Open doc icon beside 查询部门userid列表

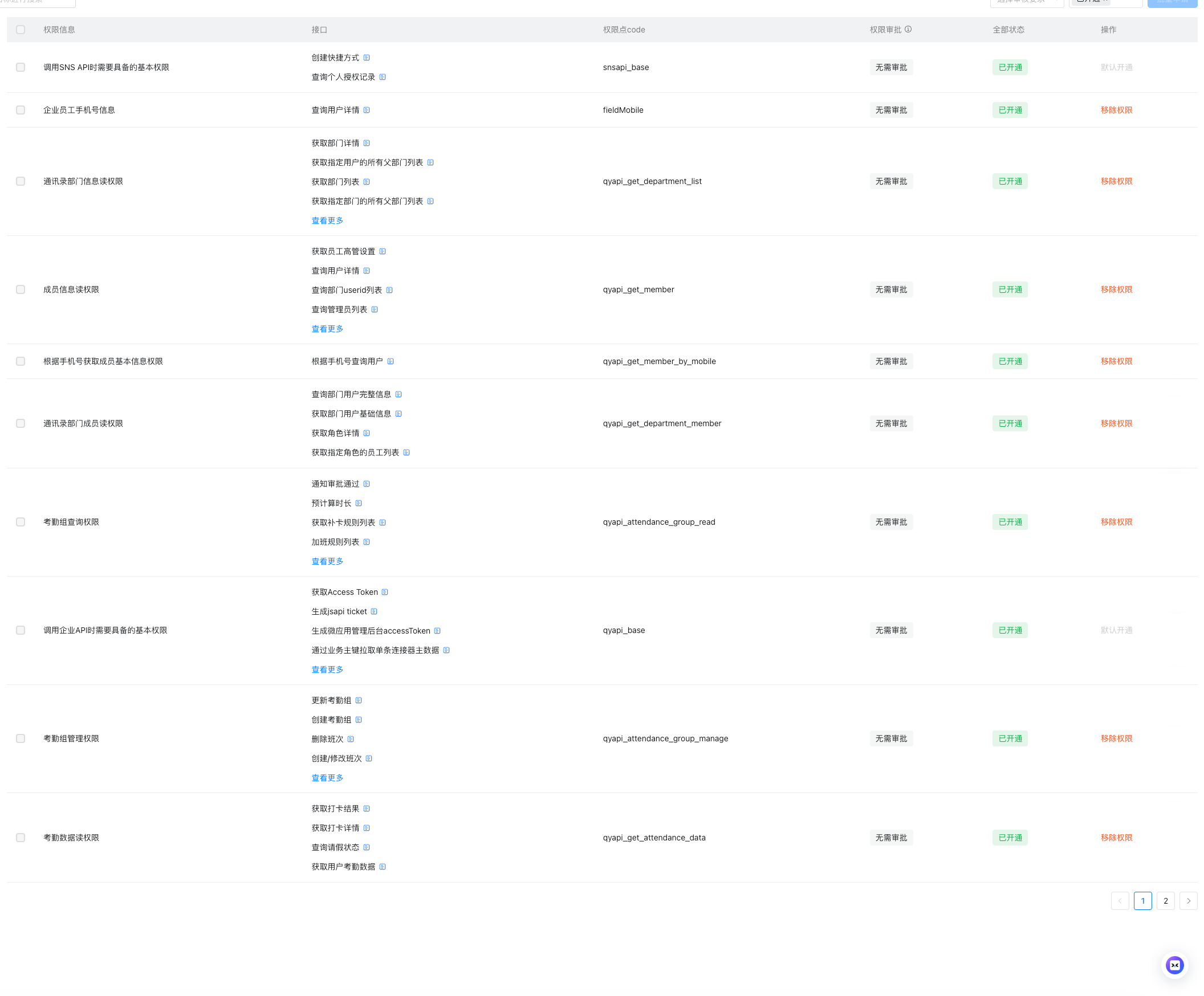coord(389,291)
